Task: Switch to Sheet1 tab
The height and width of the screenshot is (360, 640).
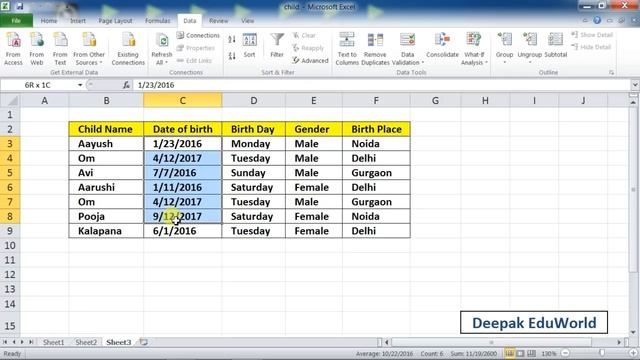Action: pyautogui.click(x=53, y=342)
